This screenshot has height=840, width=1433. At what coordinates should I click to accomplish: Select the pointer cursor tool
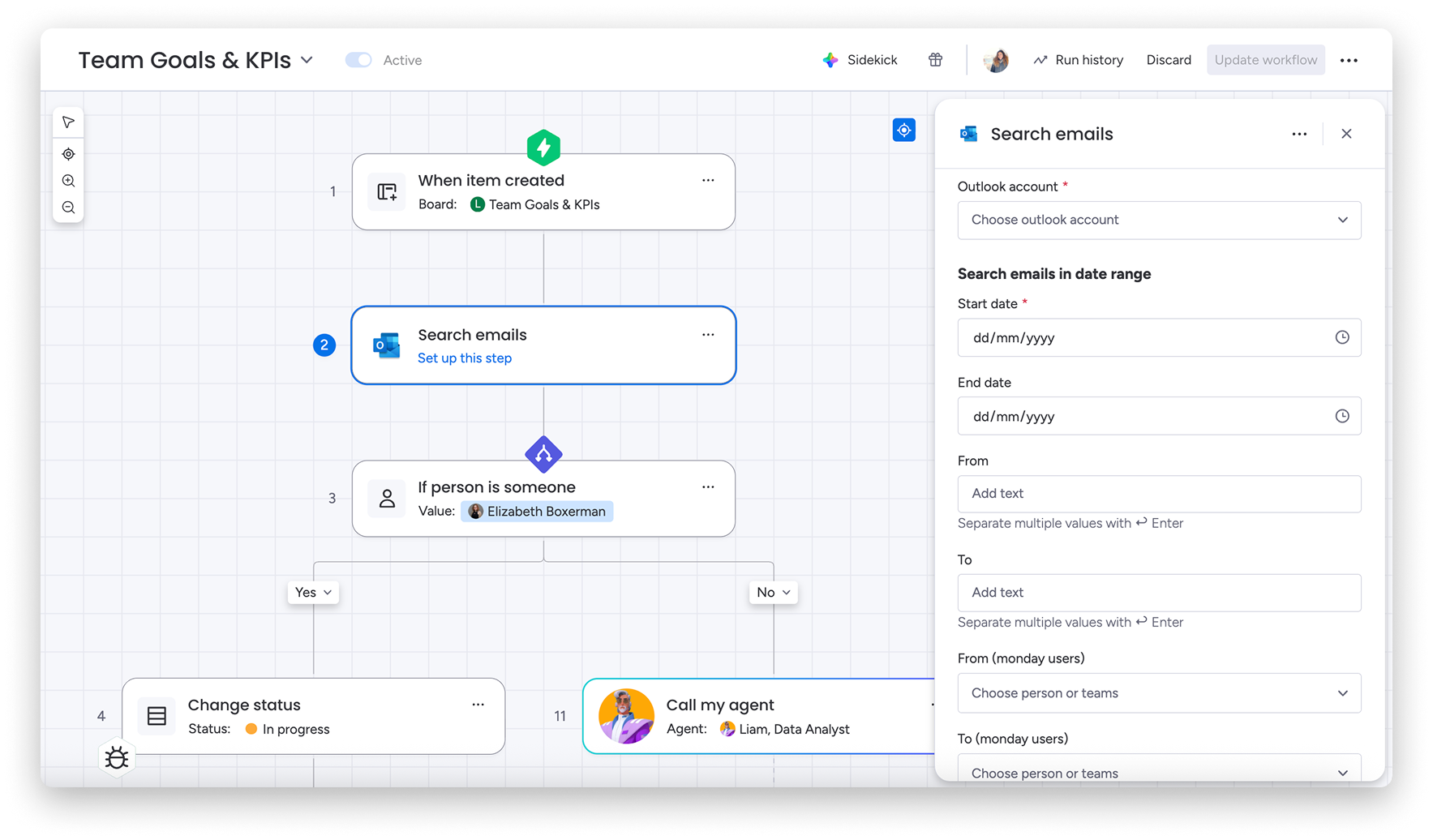pos(68,122)
